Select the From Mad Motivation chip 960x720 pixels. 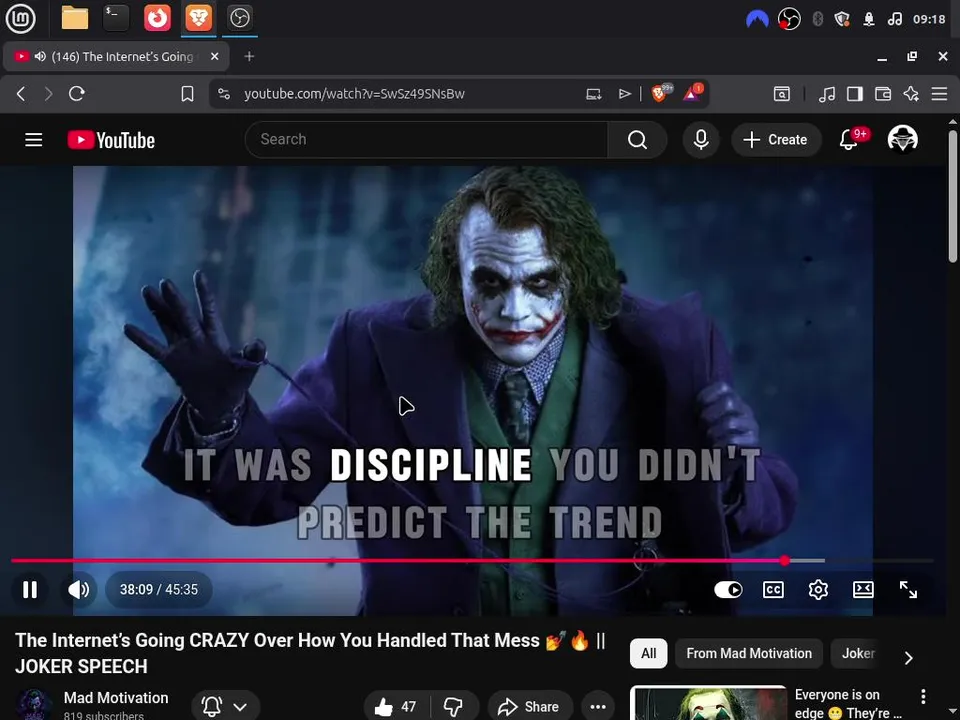(749, 653)
